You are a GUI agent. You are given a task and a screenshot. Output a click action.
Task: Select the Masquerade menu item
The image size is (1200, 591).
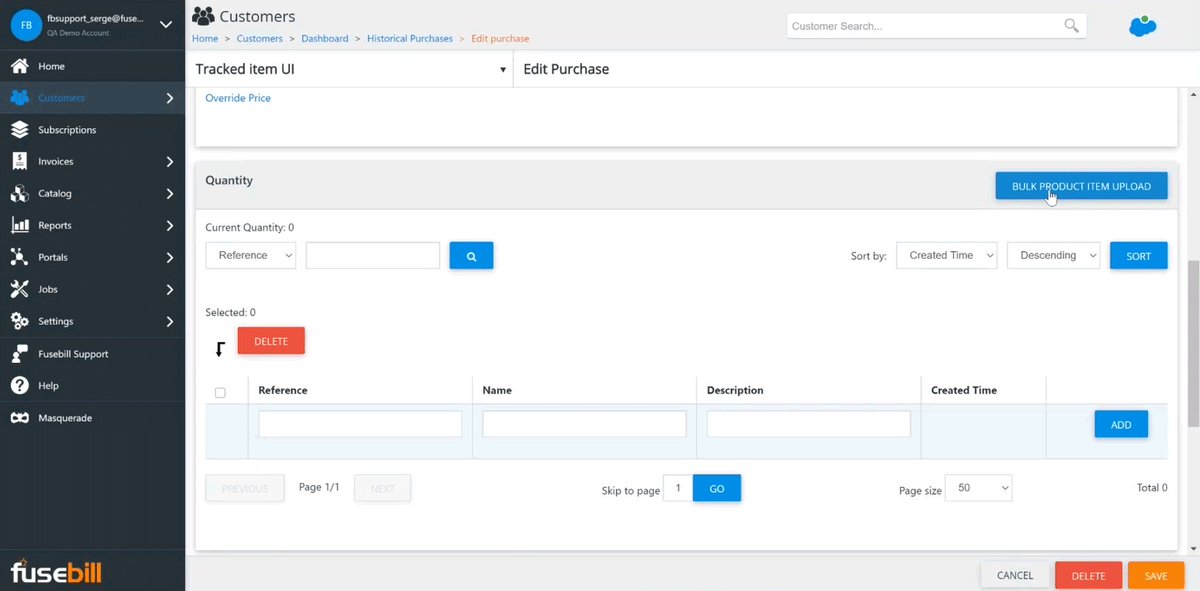click(92, 418)
